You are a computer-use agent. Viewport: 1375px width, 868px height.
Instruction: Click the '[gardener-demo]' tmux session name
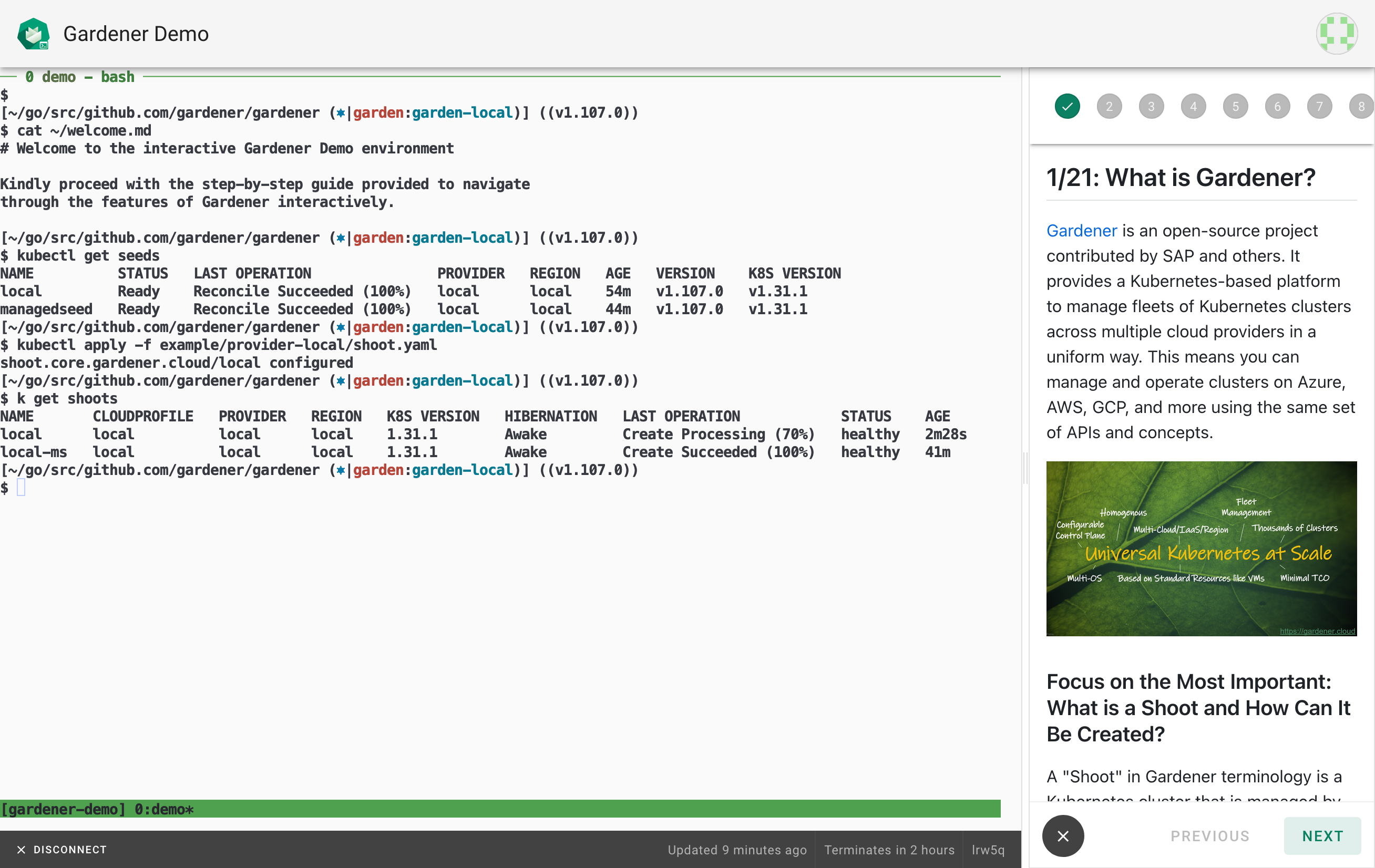pyautogui.click(x=63, y=809)
